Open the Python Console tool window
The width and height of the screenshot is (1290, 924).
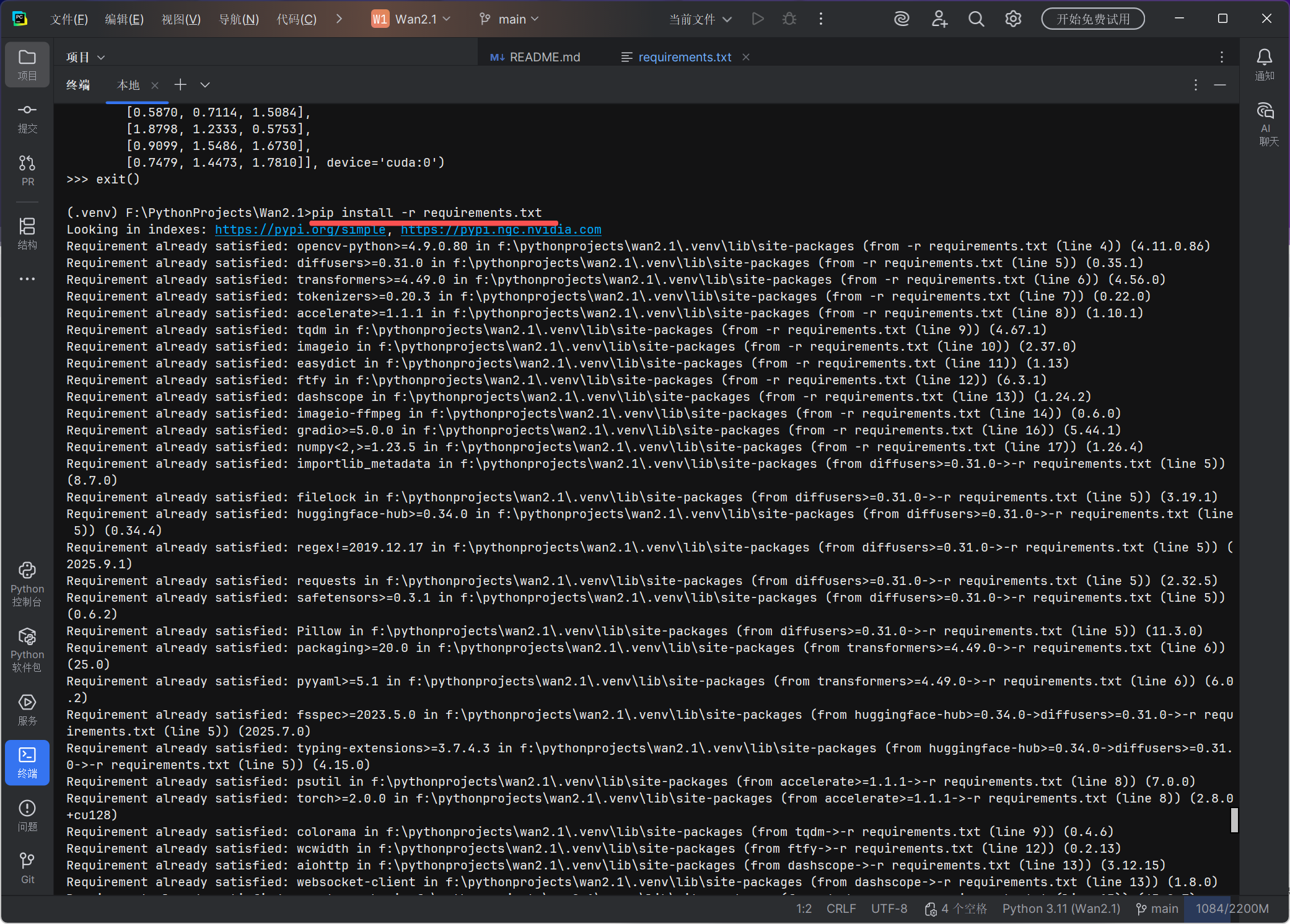27,584
